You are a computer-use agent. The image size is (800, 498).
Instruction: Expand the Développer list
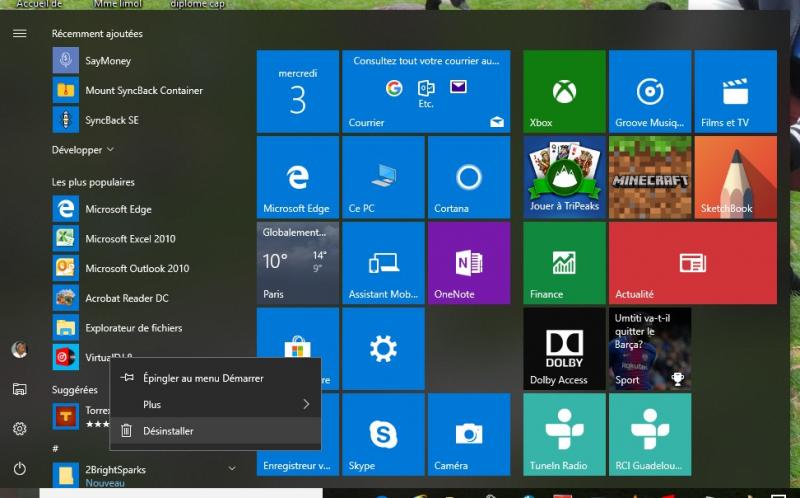(x=83, y=150)
